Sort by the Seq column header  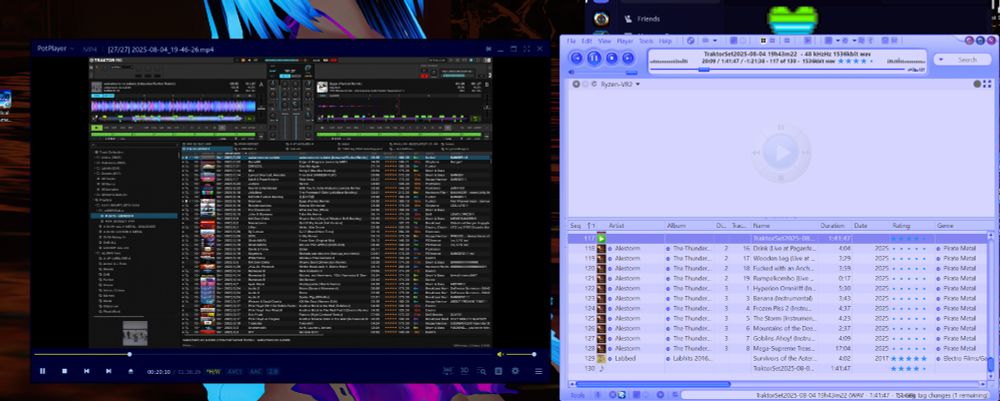click(576, 226)
